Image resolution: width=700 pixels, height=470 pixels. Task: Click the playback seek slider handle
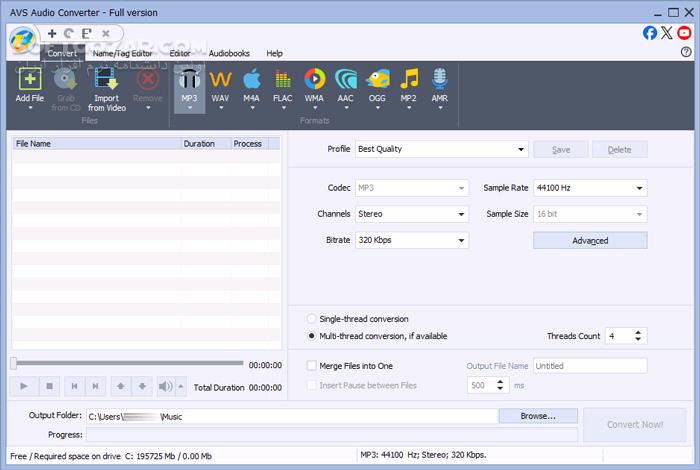tap(13, 363)
